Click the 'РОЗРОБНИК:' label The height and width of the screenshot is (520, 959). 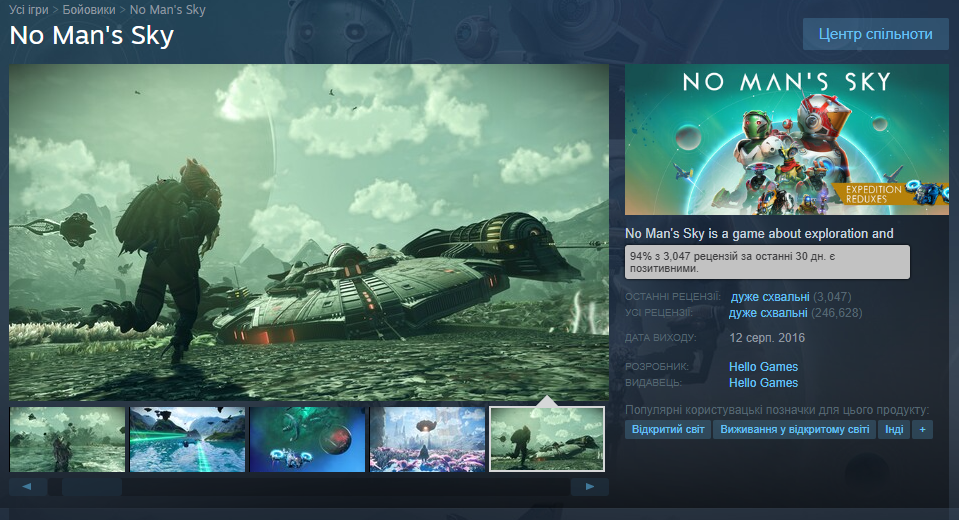[657, 366]
